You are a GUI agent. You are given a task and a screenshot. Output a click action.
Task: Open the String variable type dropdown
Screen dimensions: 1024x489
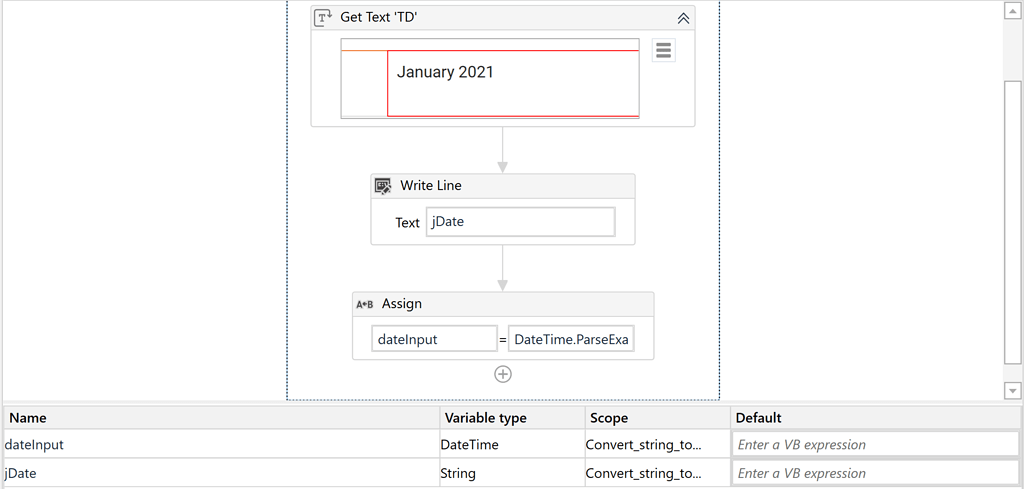tap(511, 473)
